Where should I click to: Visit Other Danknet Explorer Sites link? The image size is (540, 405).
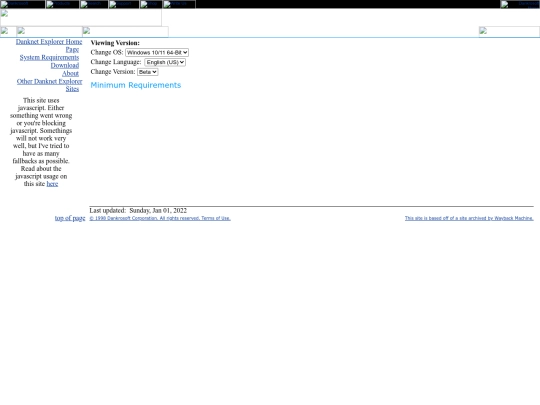(x=50, y=85)
